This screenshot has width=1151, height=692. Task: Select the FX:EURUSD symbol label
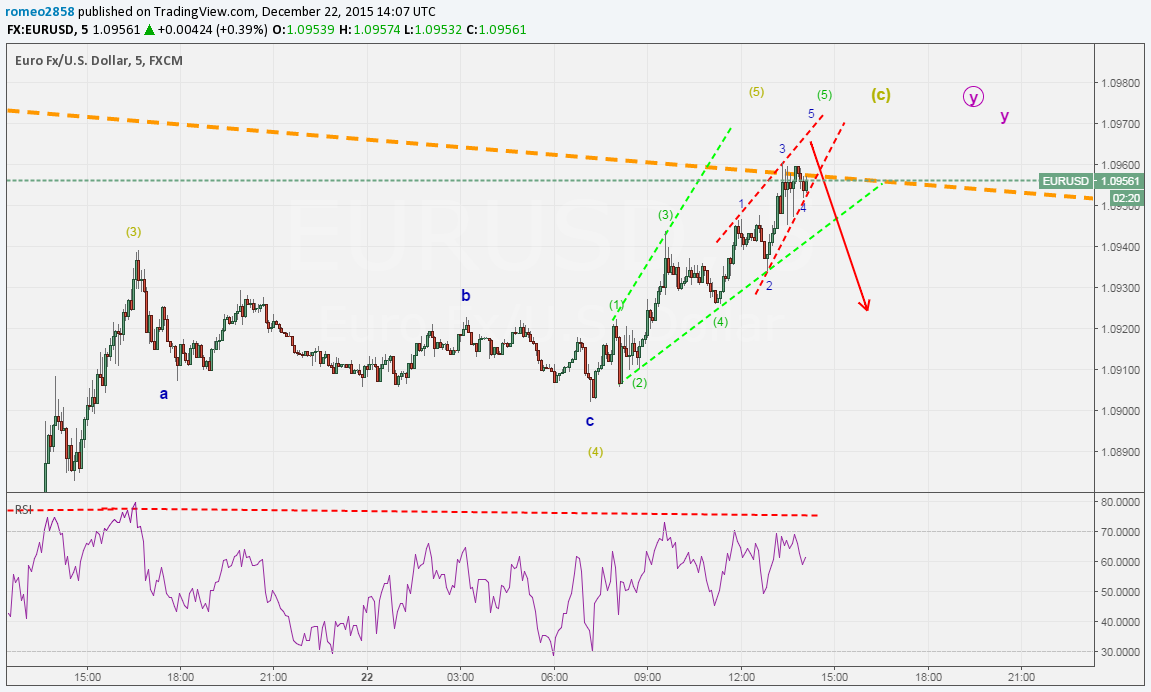[40, 30]
